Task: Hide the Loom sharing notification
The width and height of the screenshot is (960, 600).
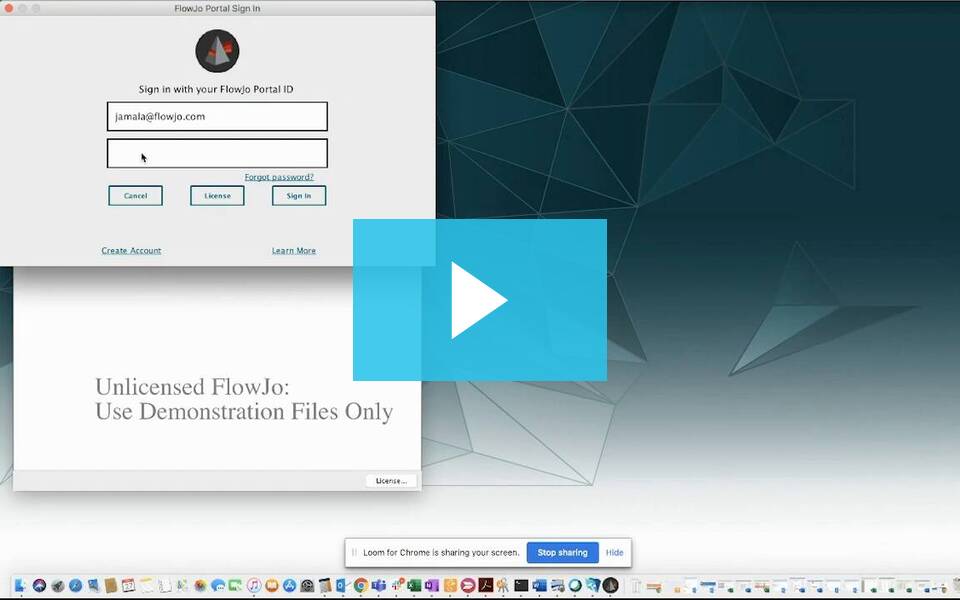Action: [x=614, y=552]
